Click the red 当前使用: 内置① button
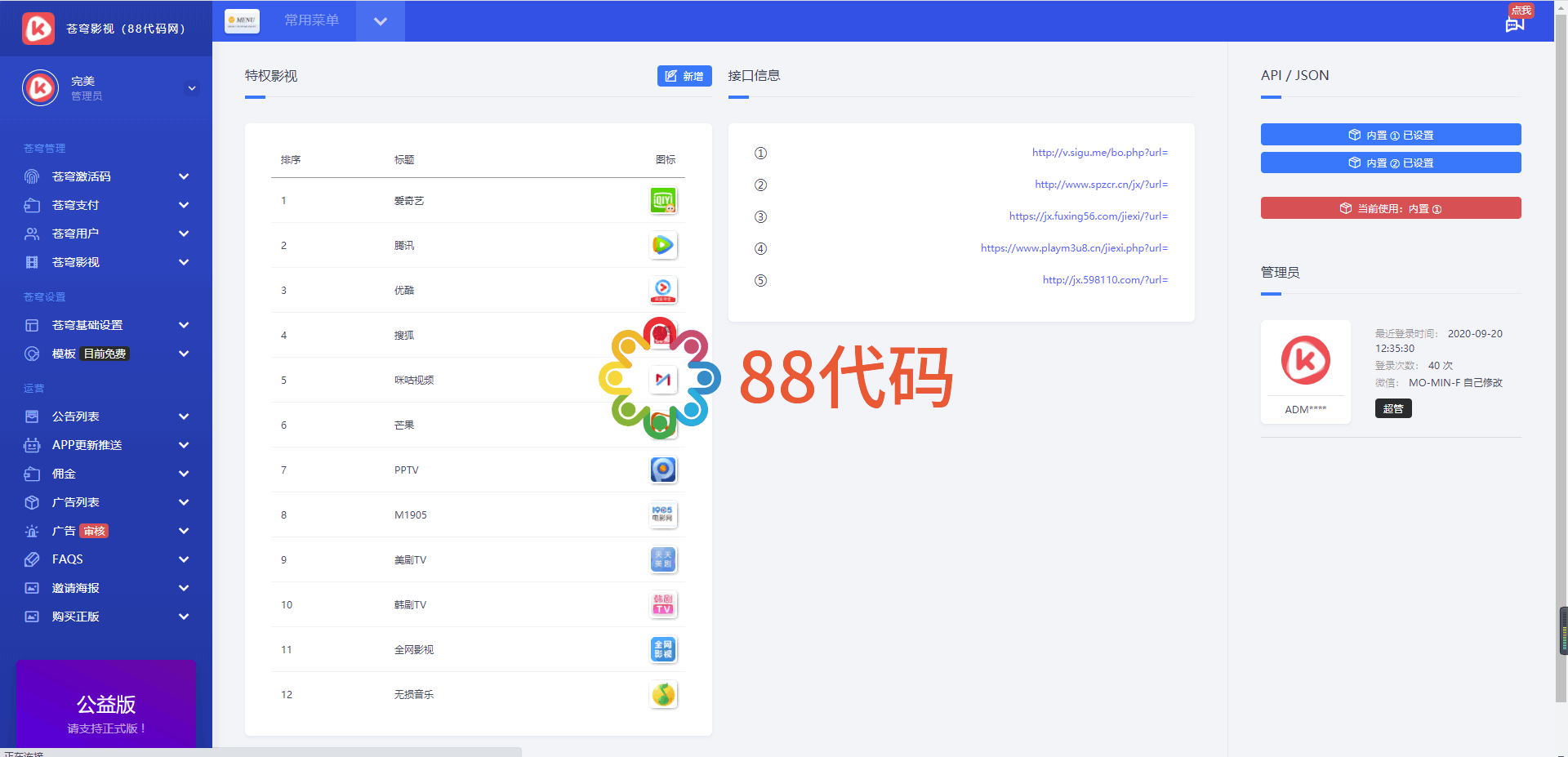The width and height of the screenshot is (1568, 757). [x=1391, y=208]
